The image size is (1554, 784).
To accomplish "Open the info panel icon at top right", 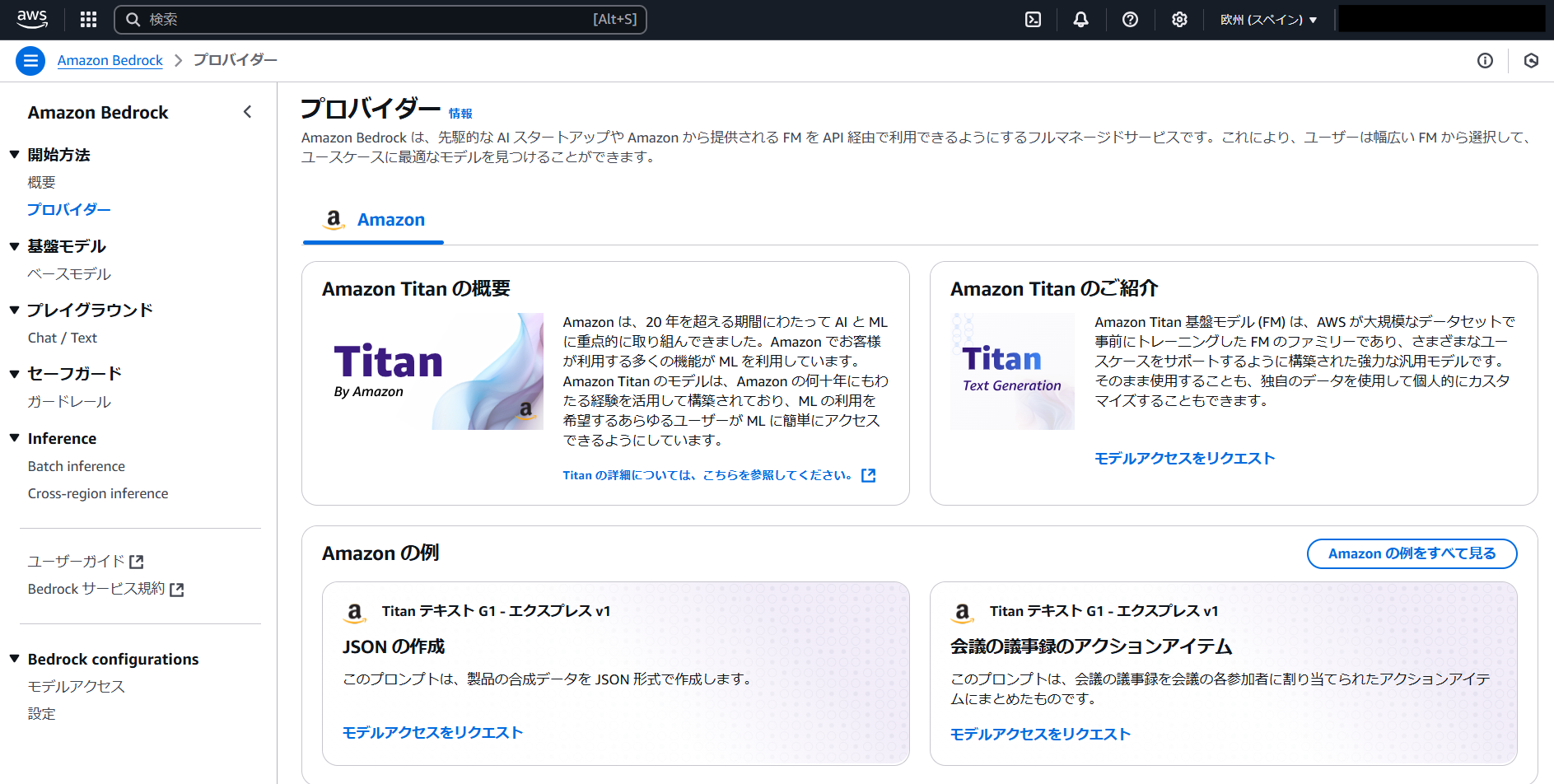I will 1485,60.
